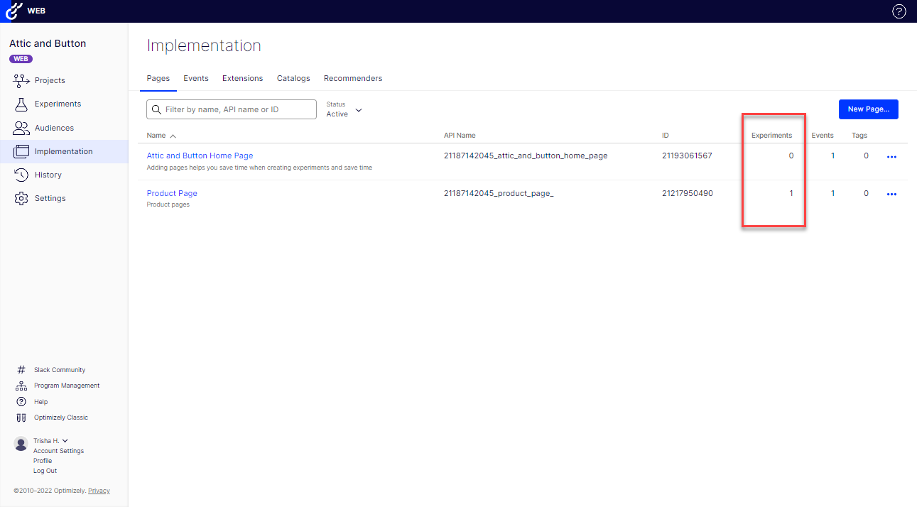Open the Program Management icon

point(21,386)
